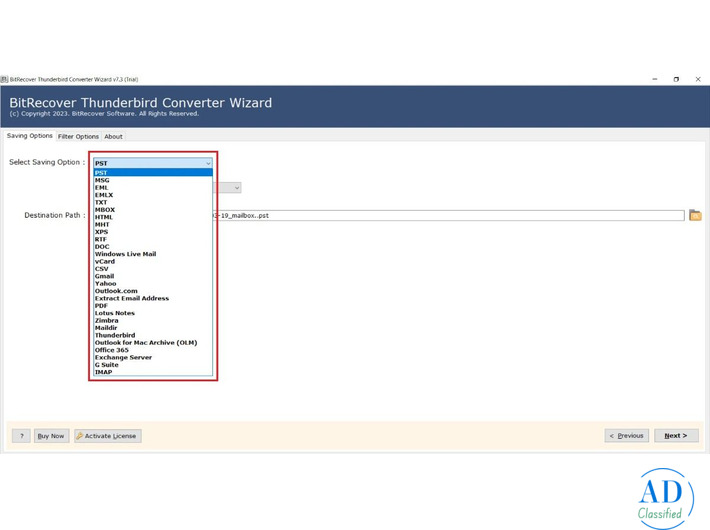
Task: Go to the Next step
Action: pos(676,436)
